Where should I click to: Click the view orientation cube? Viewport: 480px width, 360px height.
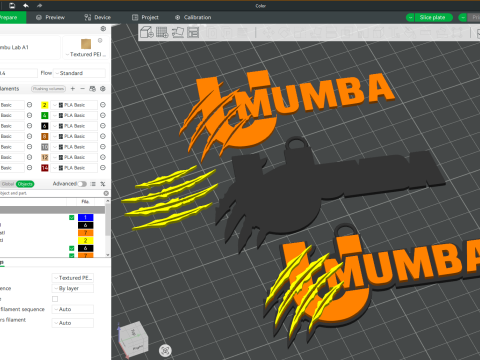tap(134, 338)
